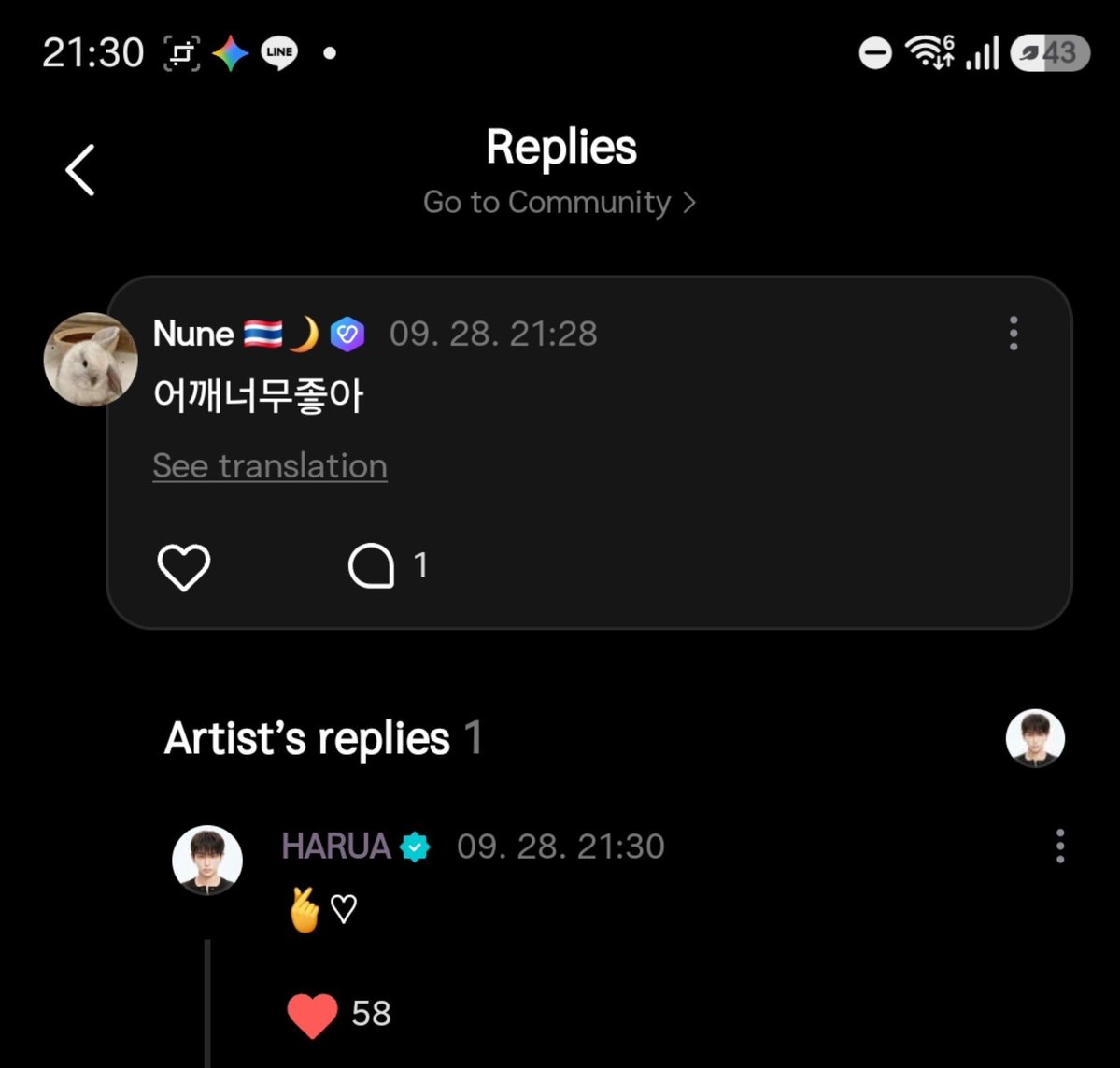
Task: Open three-dot menu on HARUA's reply
Action: 1060,846
